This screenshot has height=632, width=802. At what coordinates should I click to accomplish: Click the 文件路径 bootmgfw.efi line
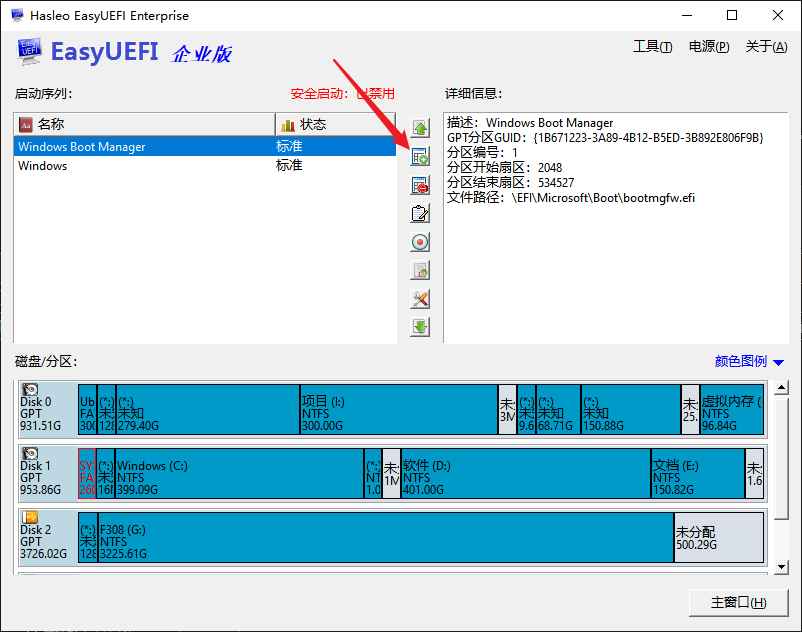(x=571, y=198)
